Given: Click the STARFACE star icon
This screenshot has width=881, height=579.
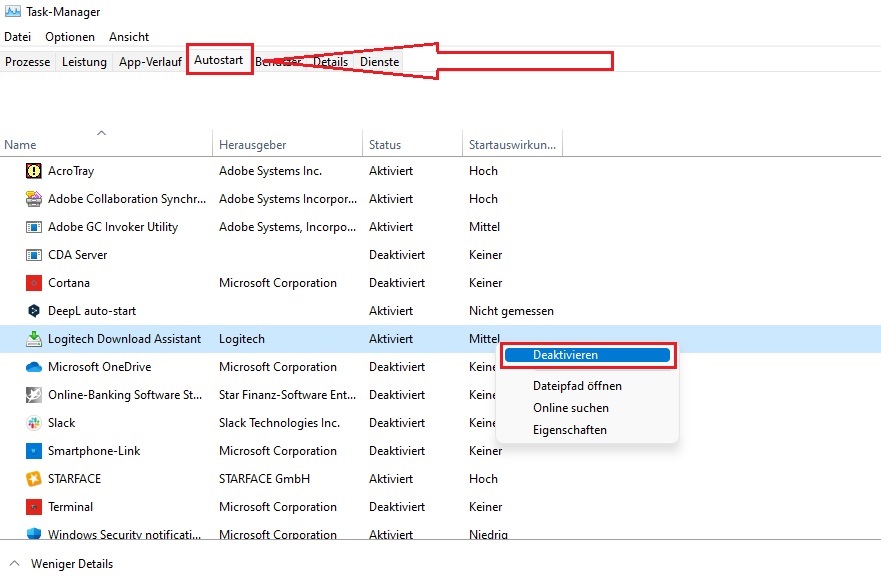Looking at the screenshot, I should click(x=34, y=478).
